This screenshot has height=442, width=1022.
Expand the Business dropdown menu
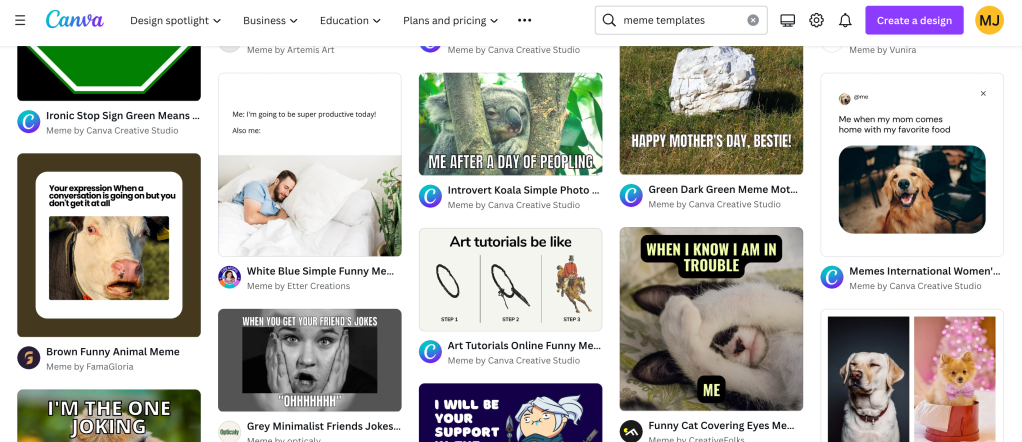[270, 20]
